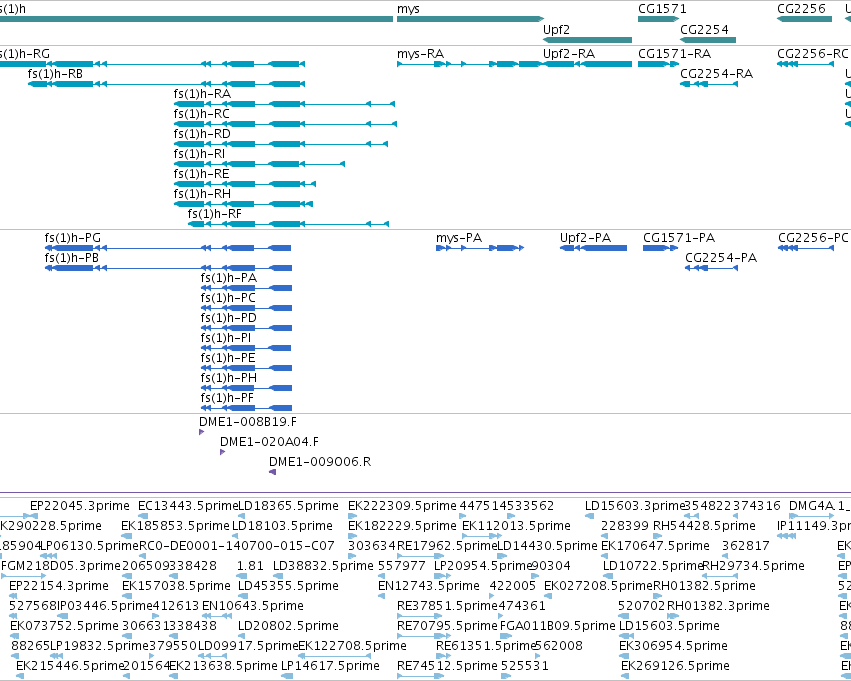
Task: Click the RH29734.5prime EST label
Action: tap(753, 567)
